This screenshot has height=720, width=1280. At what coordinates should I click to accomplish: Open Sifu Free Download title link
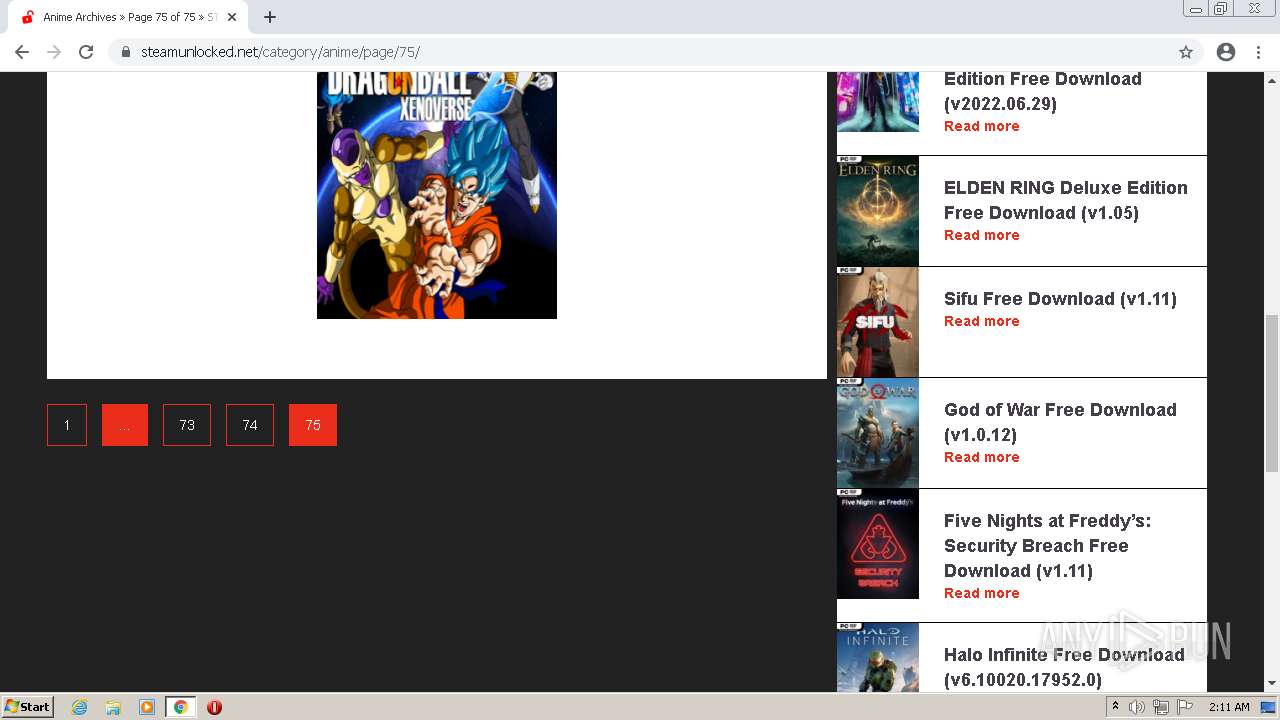(x=1060, y=298)
